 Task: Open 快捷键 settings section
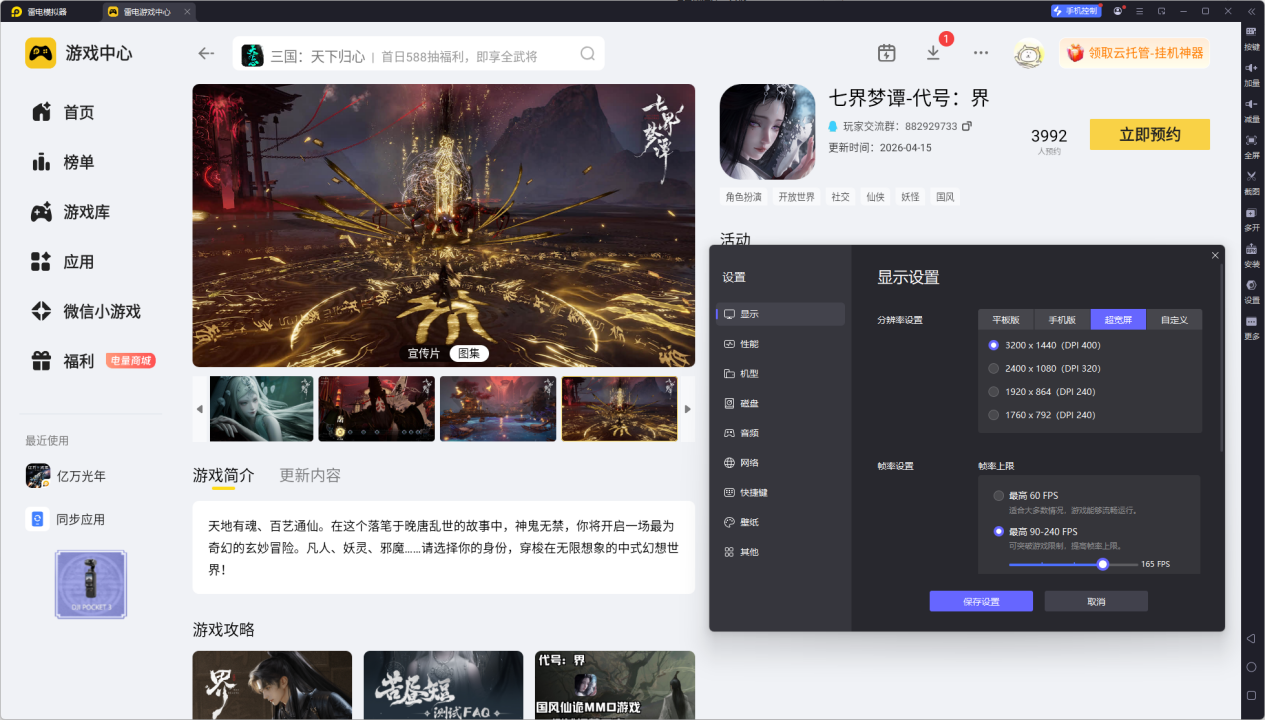[781, 492]
